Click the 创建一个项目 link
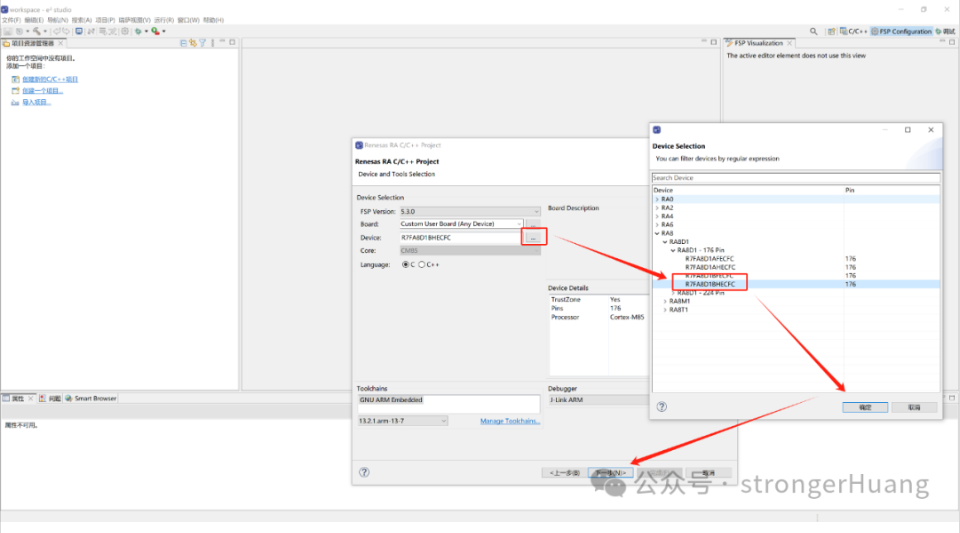Image resolution: width=960 pixels, height=533 pixels. [42, 91]
